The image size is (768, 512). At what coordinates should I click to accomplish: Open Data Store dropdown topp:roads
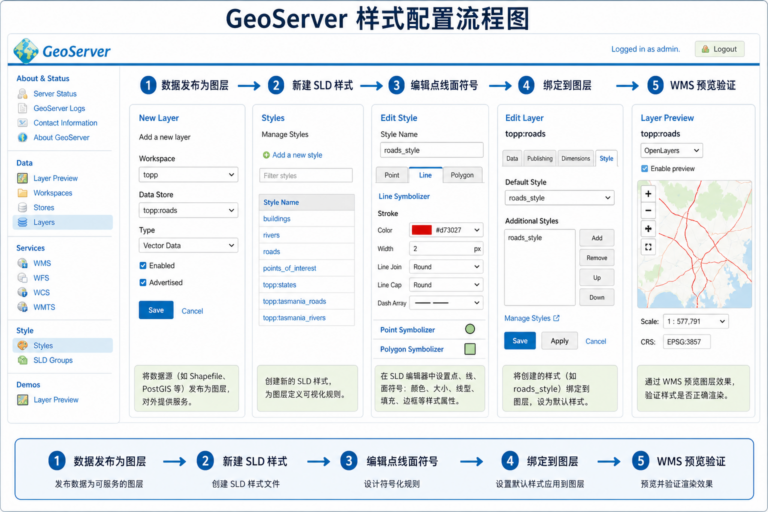point(189,210)
